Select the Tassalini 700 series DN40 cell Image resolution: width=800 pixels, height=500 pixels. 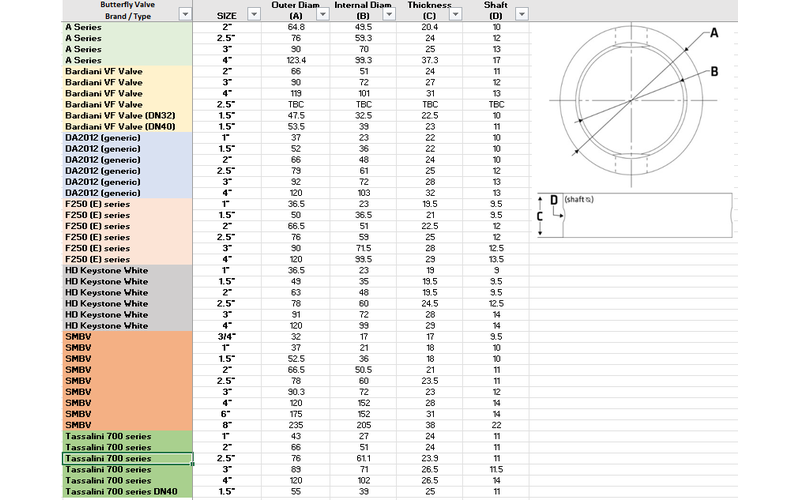128,491
